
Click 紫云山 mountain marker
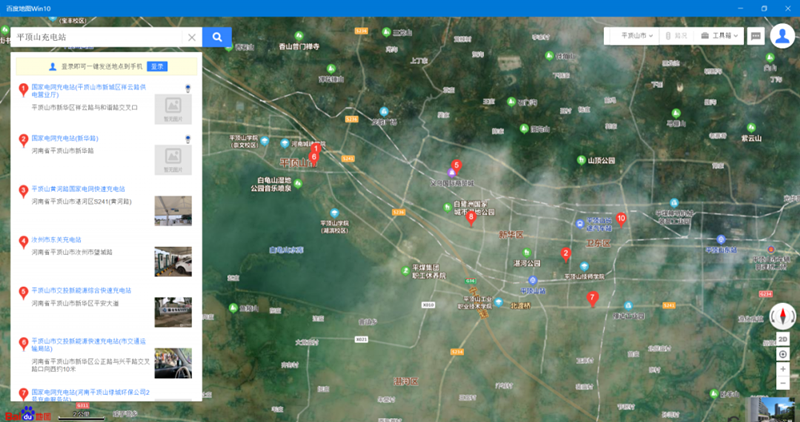point(751,128)
